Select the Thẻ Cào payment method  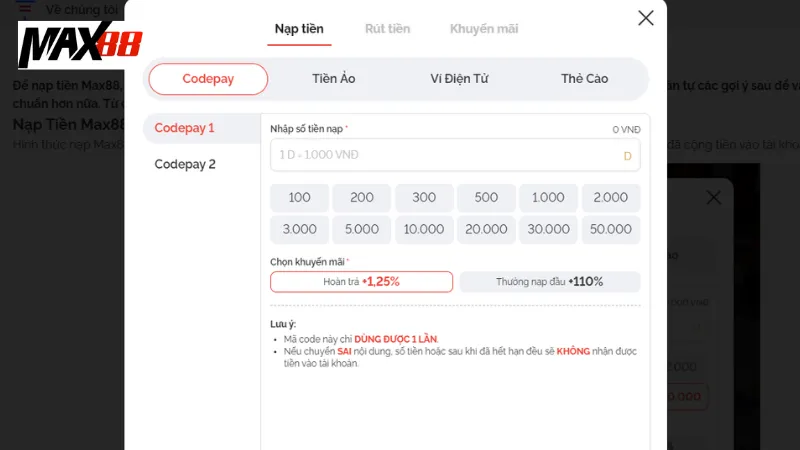[x=585, y=79]
